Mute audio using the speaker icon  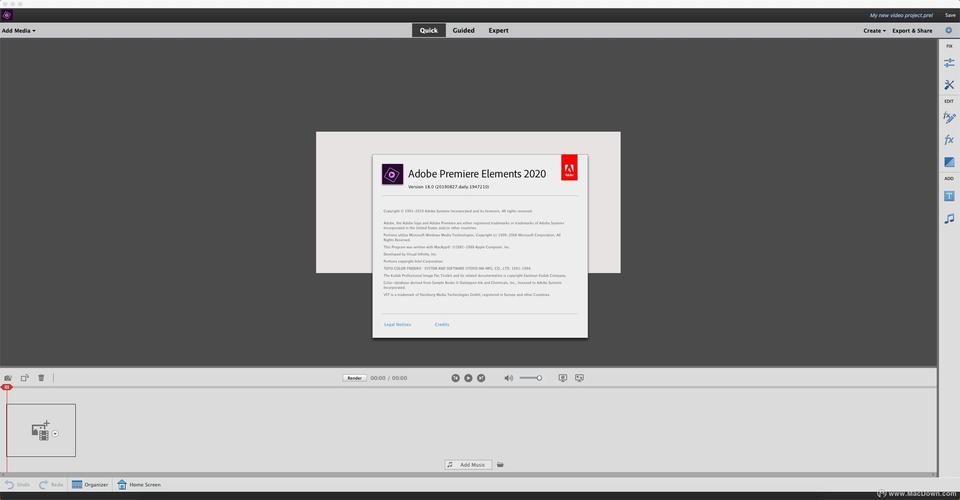[x=508, y=378]
